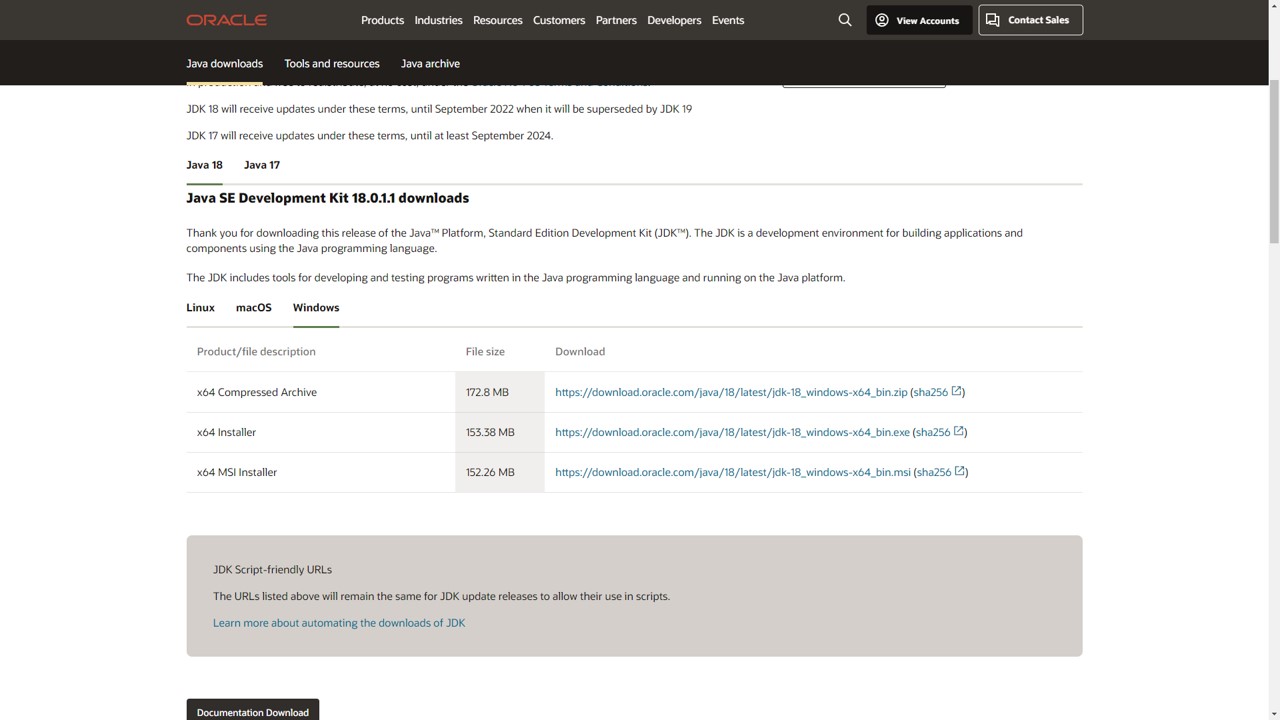Go to Tools and resources tab
The width and height of the screenshot is (1280, 720).
[332, 63]
